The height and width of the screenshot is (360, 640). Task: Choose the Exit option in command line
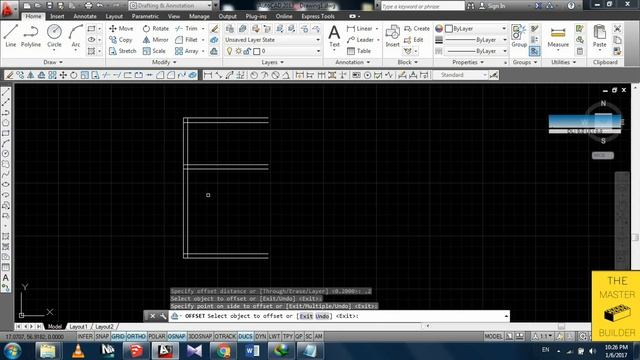[x=306, y=316]
